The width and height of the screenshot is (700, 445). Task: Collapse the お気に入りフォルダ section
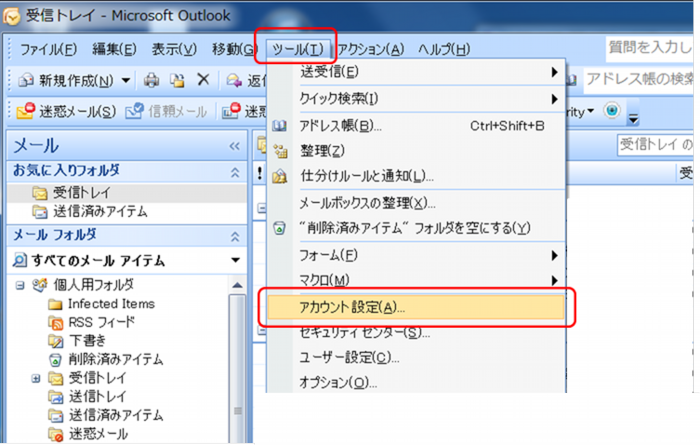click(235, 172)
